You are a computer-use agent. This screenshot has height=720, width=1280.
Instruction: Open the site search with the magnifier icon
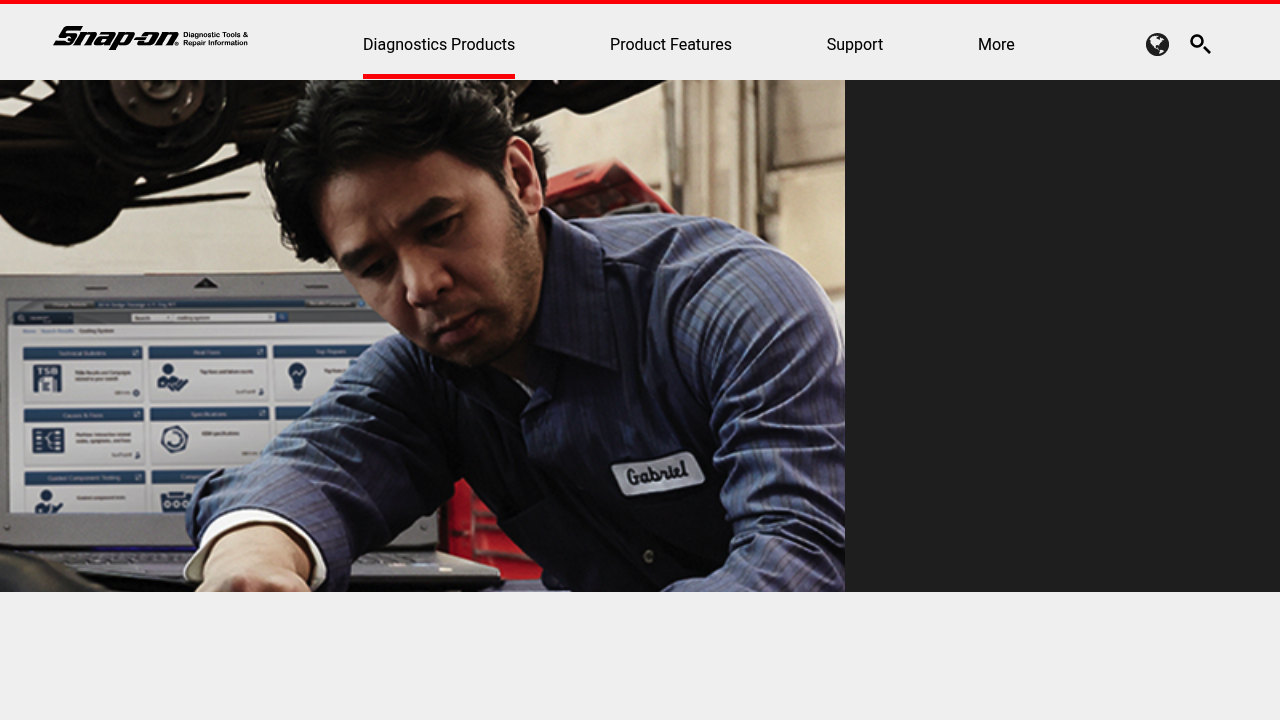pos(1200,44)
